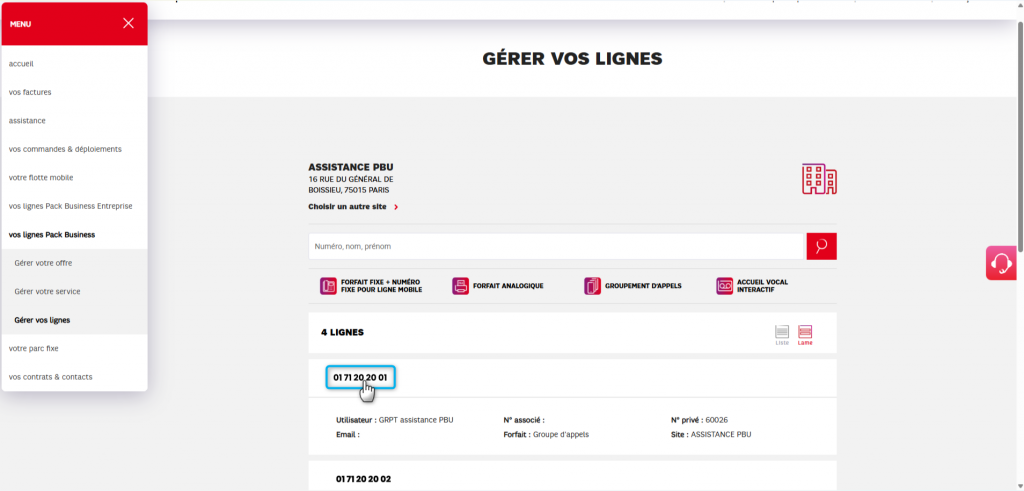Open vos lignes Pack Business Entreprise
Screen dimensions: 1024x491
pyautogui.click(x=71, y=206)
